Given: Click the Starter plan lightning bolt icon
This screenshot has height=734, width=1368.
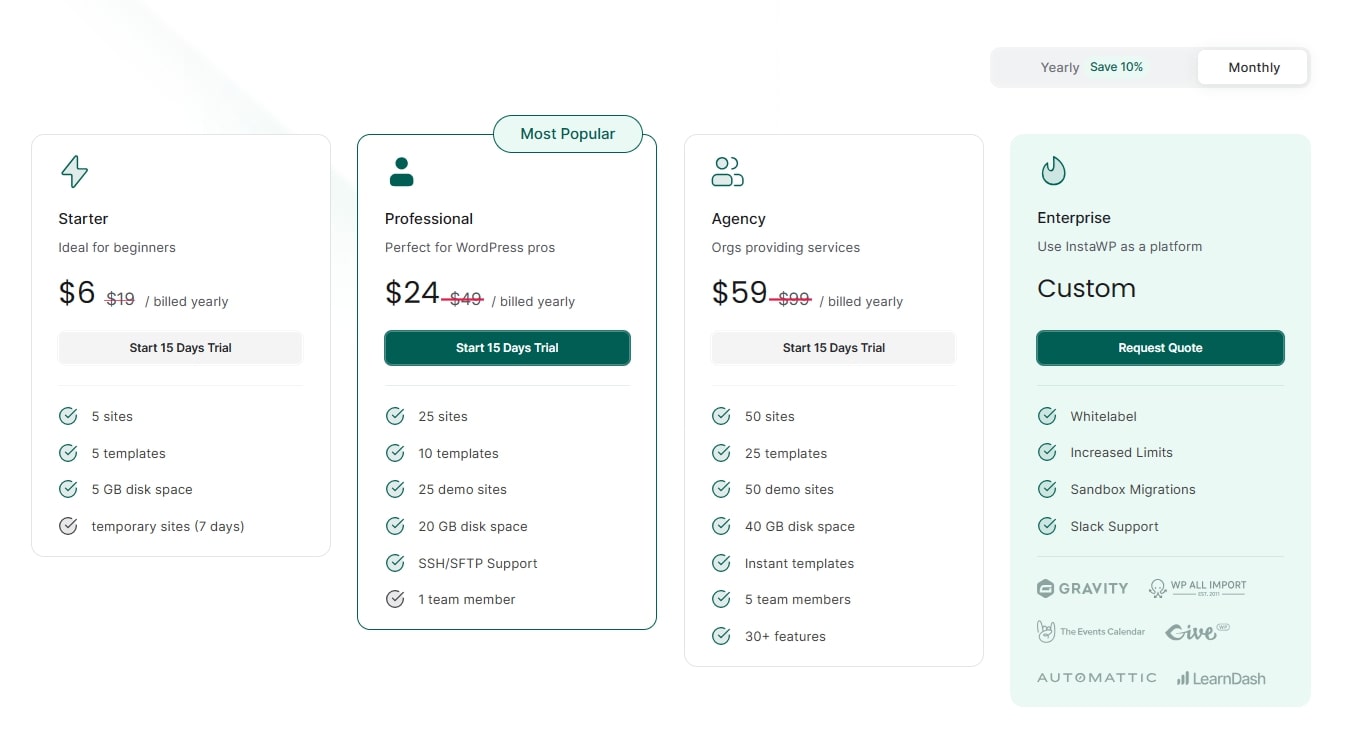Looking at the screenshot, I should click(74, 171).
